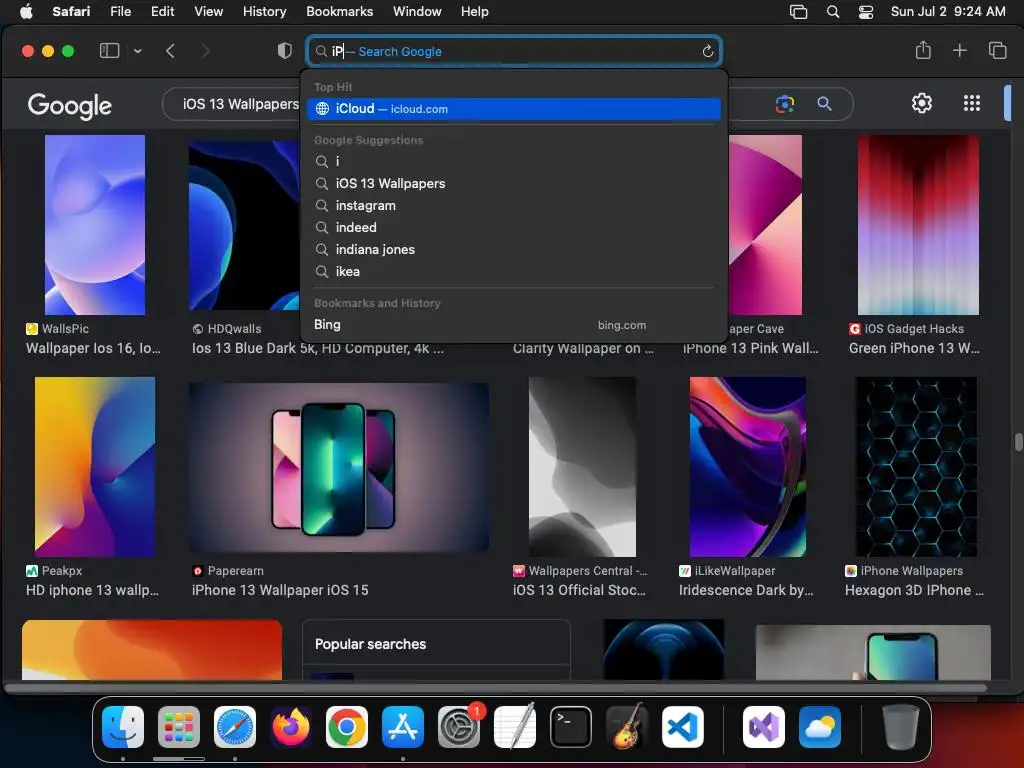
Task: Launch Google Chrome from the Dock
Action: point(347,727)
